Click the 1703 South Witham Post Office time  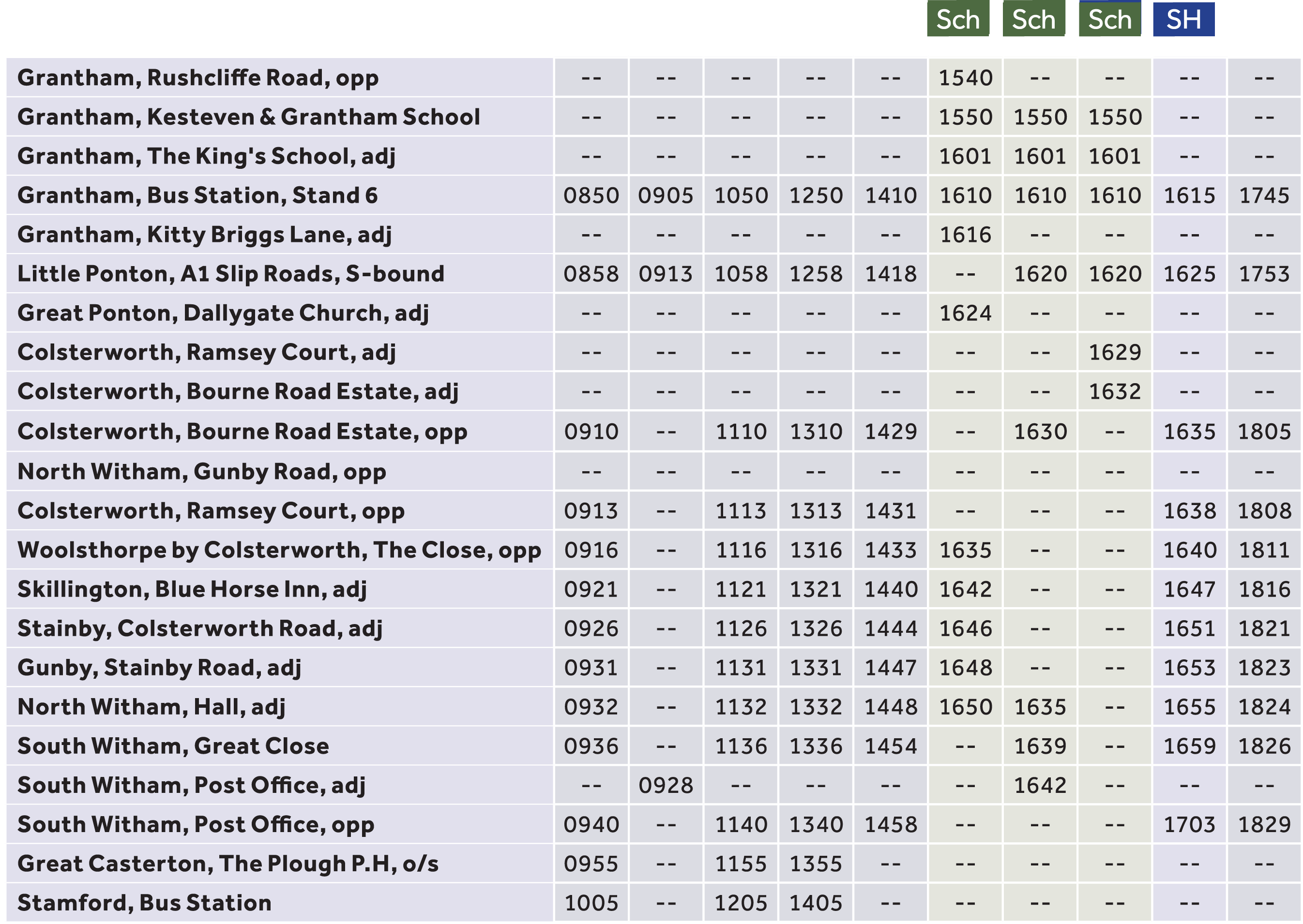[1189, 825]
